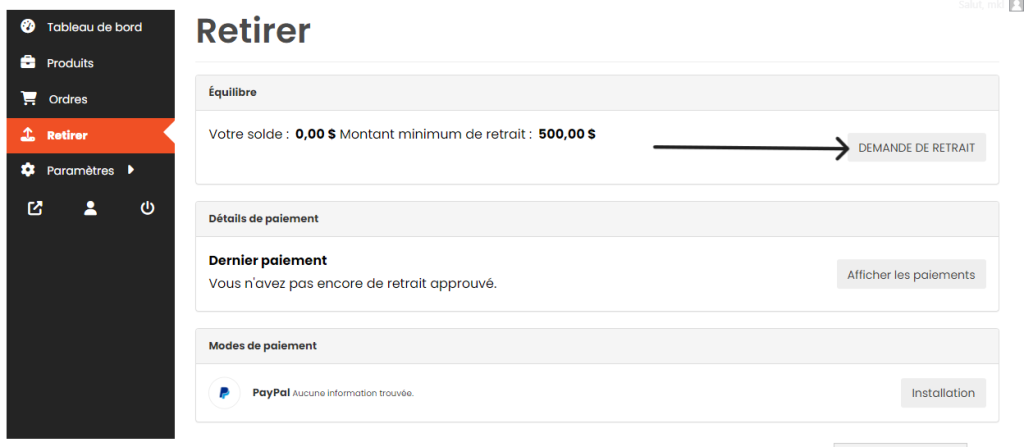Click the PayPal logo icon
This screenshot has width=1024, height=447.
[x=224, y=393]
